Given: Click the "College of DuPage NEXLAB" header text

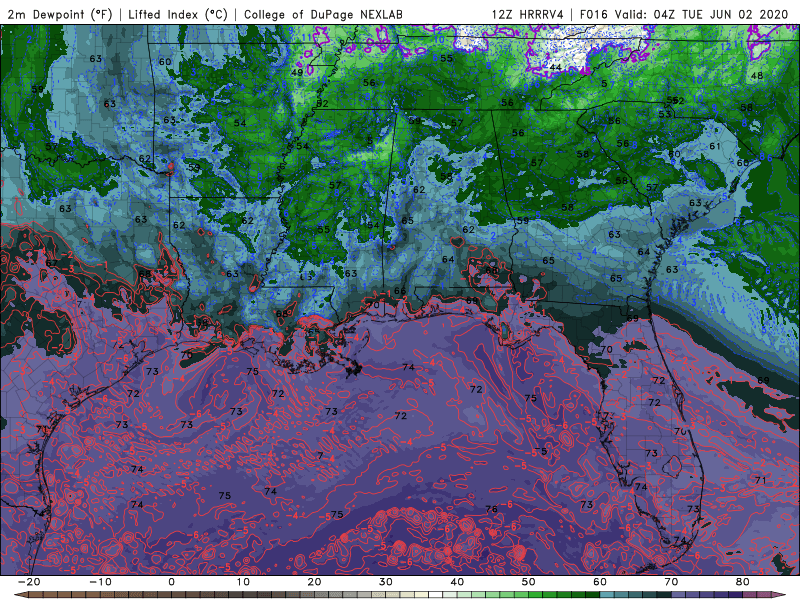Looking at the screenshot, I should (x=323, y=14).
